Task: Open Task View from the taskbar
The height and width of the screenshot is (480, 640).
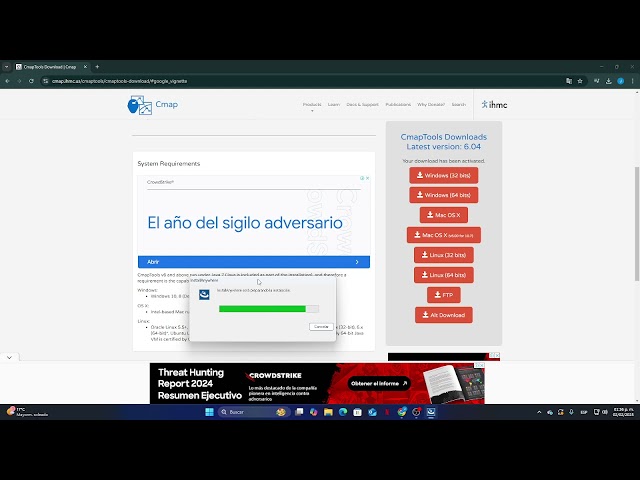Action: 299,412
